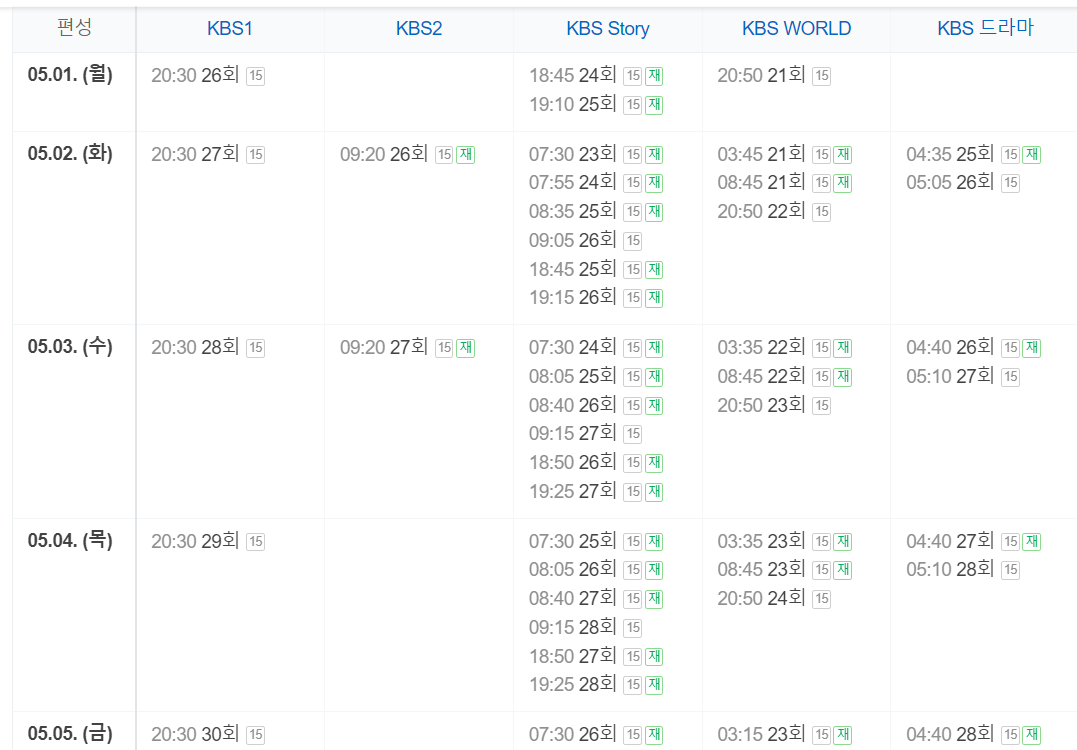Image resolution: width=1077 pixels, height=750 pixels.
Task: Click age-15 badge on KBS Story 09:05 26회
Action: coord(633,240)
